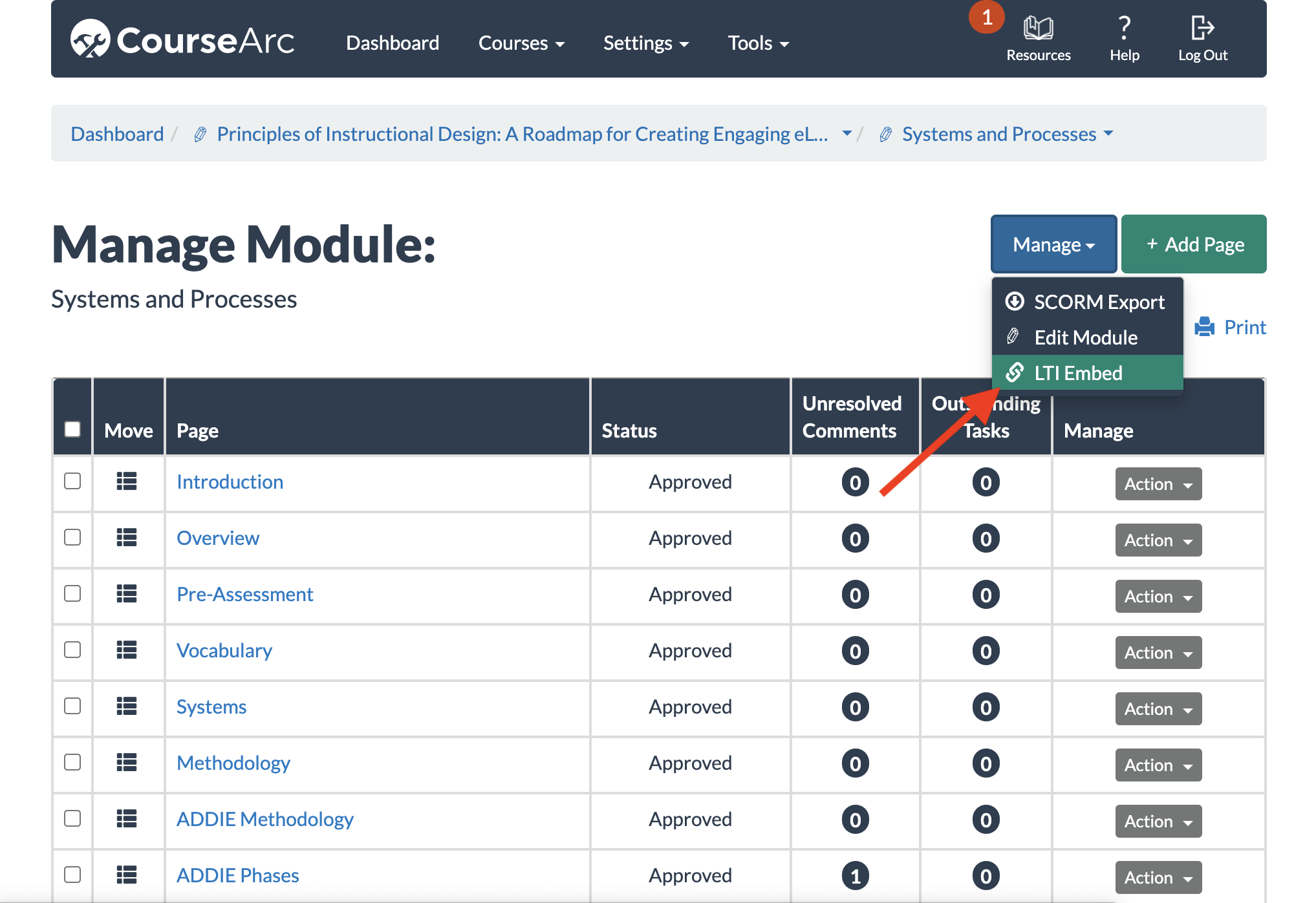This screenshot has height=903, width=1316.
Task: Click the Dashboard breadcrumb link
Action: point(117,134)
